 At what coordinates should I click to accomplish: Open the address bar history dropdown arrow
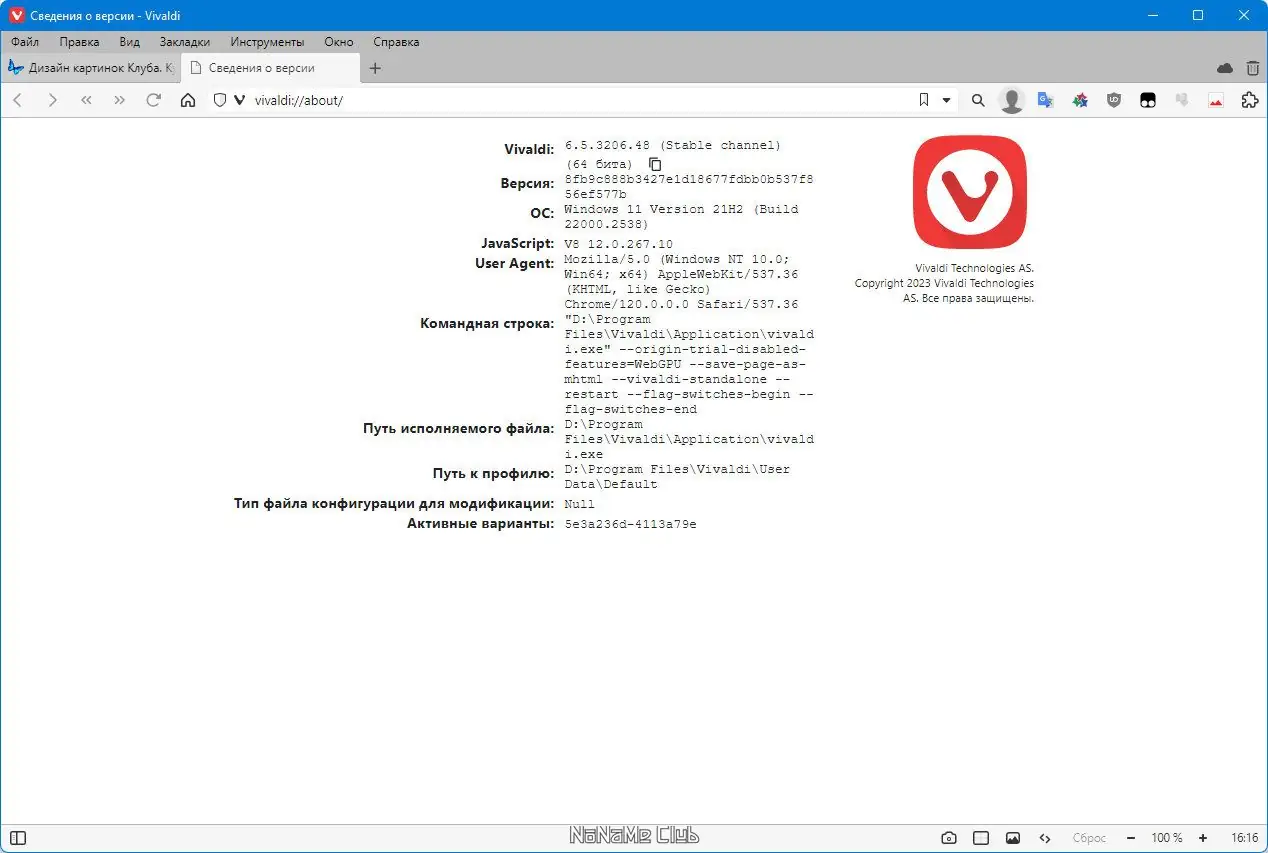[946, 100]
